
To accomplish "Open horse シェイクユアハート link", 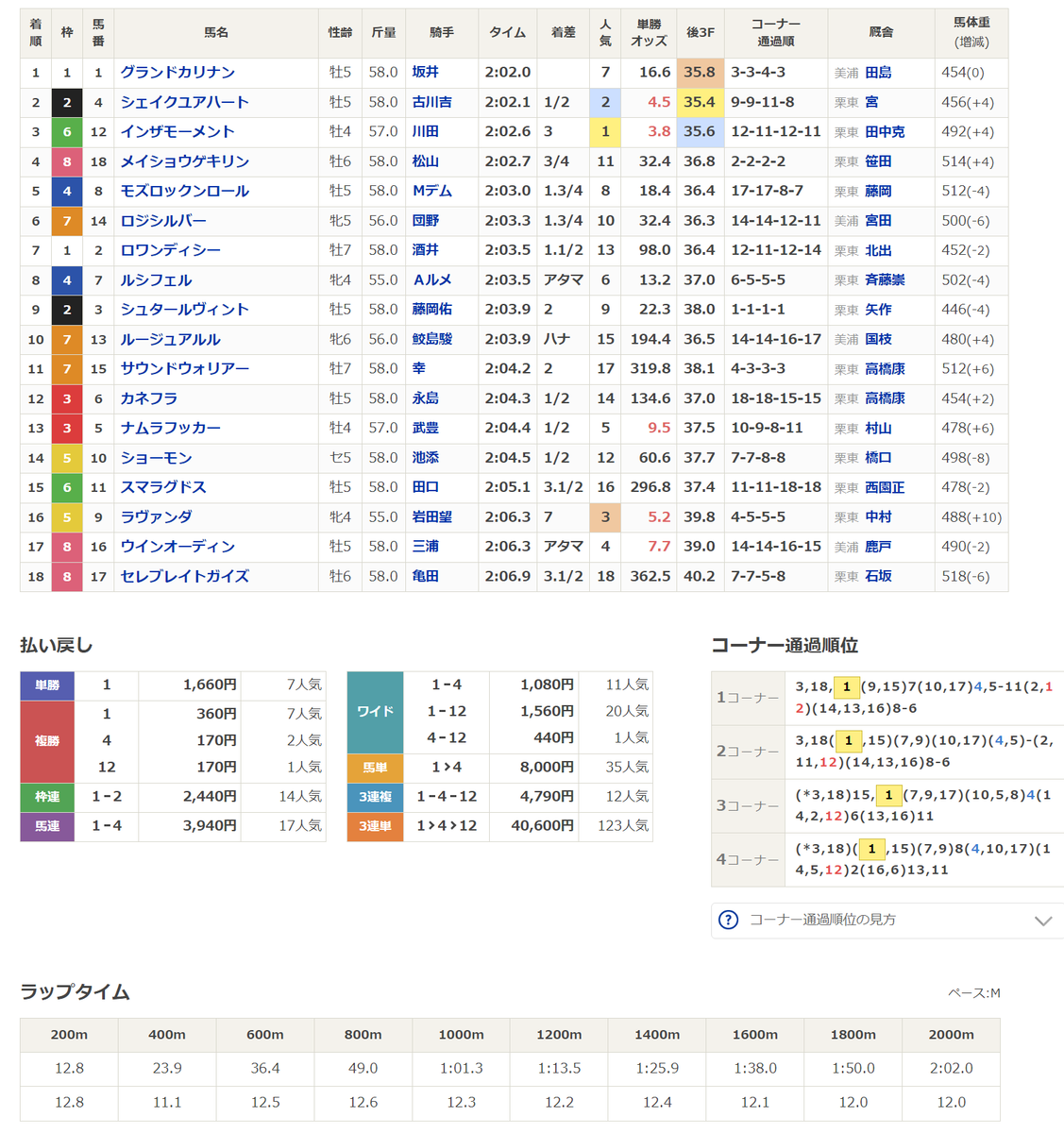I will pyautogui.click(x=184, y=102).
